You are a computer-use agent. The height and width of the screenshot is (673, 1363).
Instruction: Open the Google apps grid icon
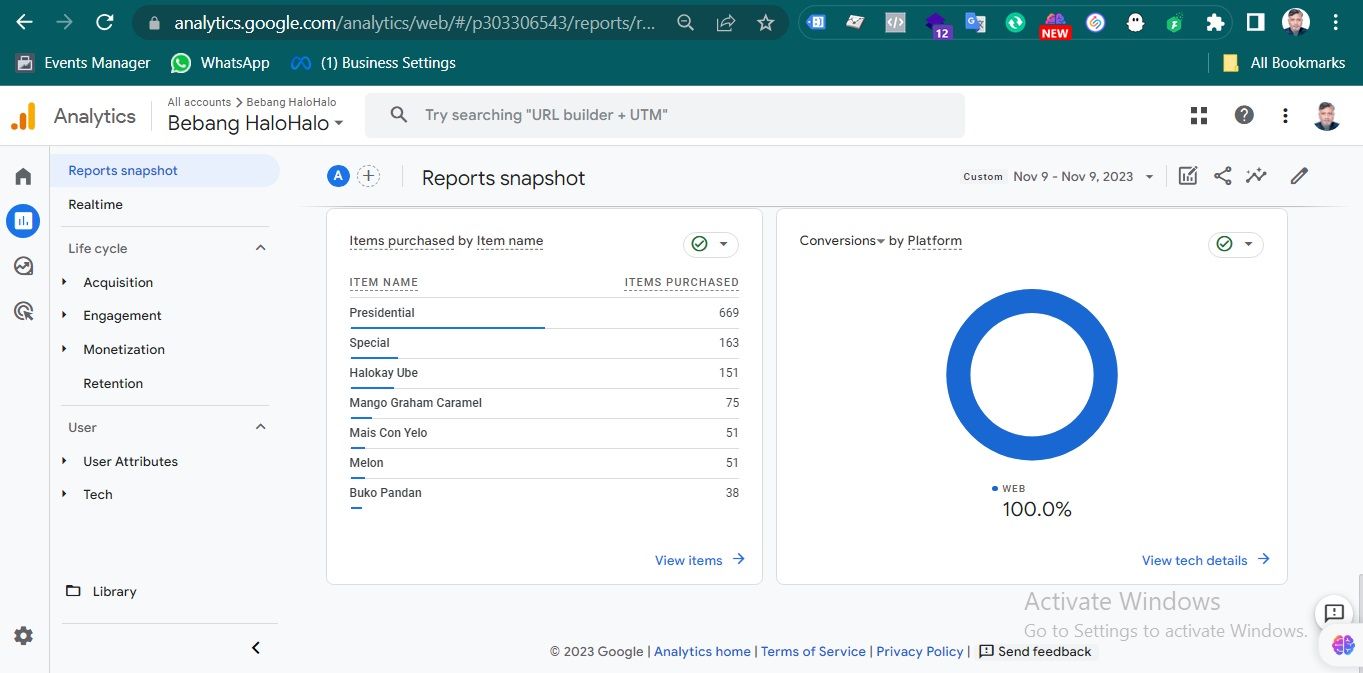1199,116
